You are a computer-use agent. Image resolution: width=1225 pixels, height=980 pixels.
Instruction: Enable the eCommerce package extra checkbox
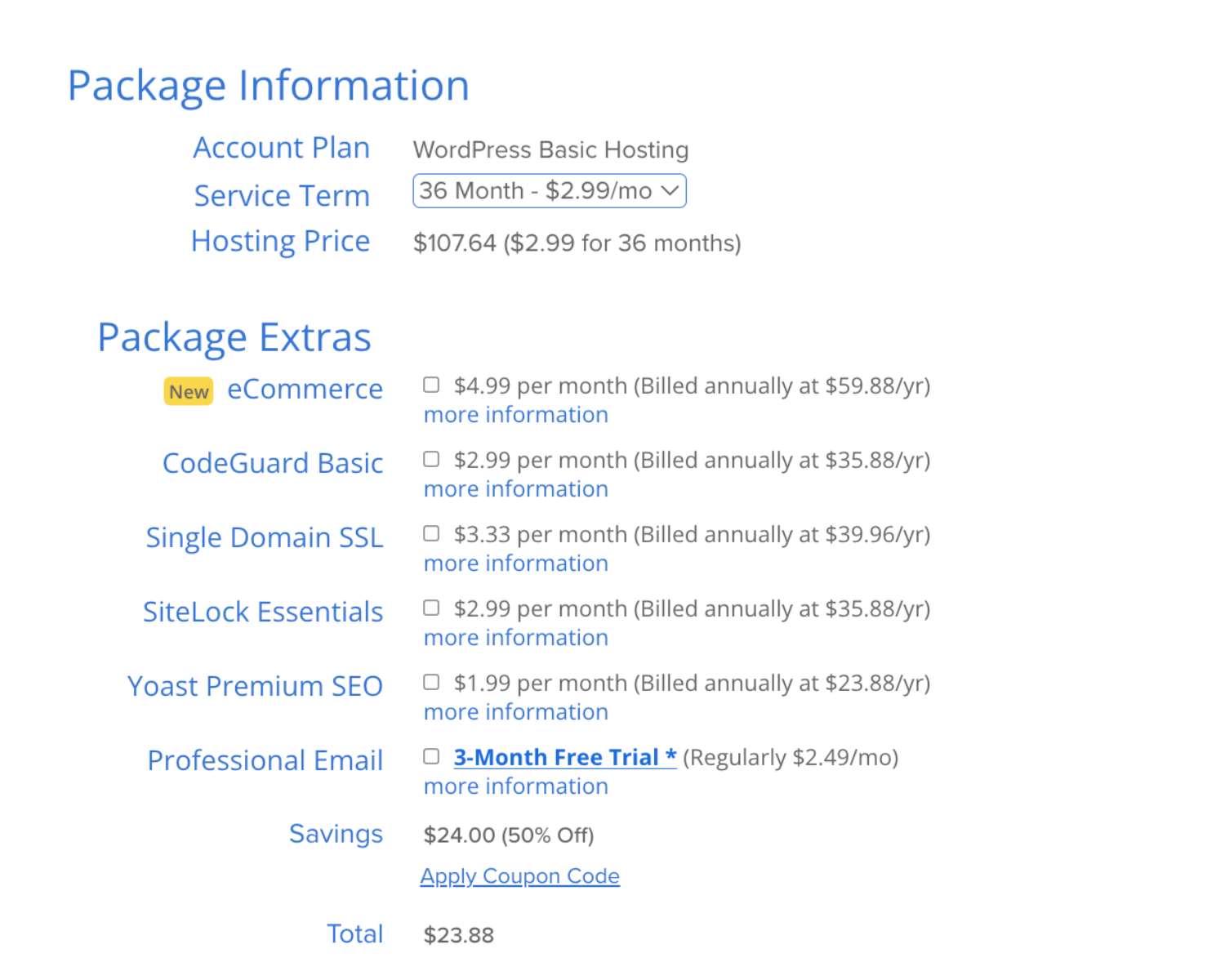pos(431,385)
